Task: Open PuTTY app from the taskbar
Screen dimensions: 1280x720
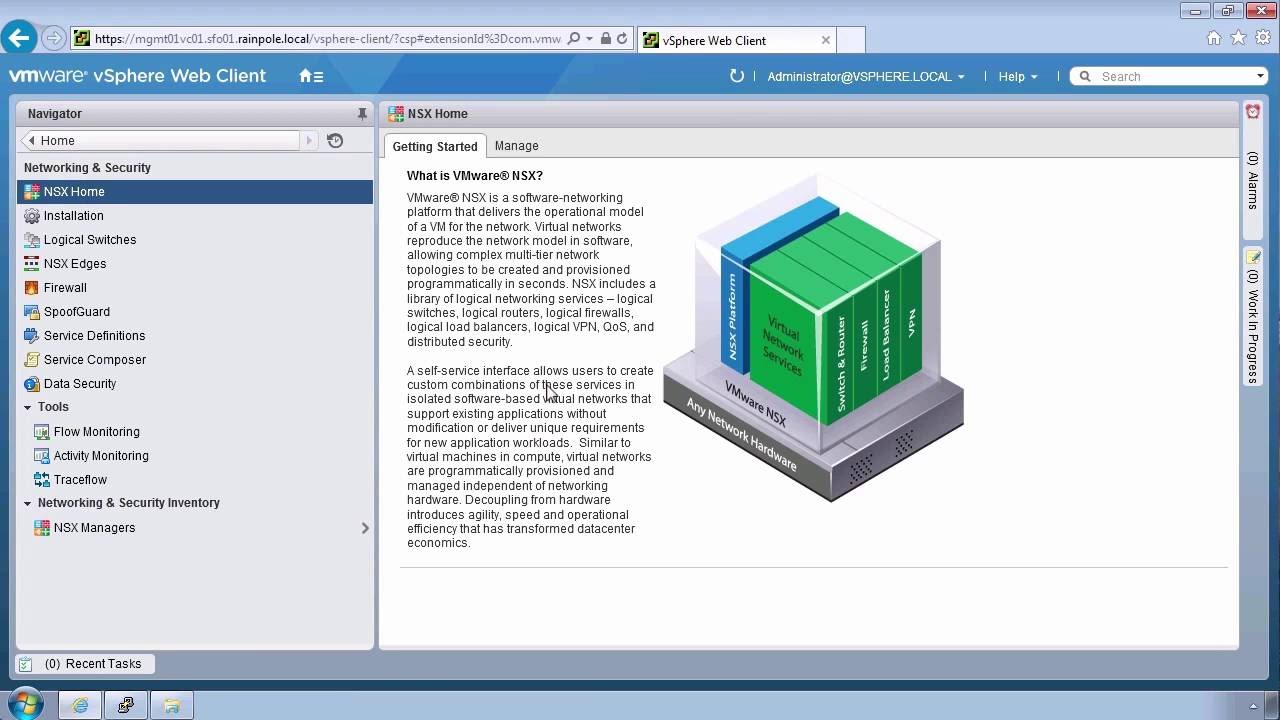Action: [x=126, y=705]
